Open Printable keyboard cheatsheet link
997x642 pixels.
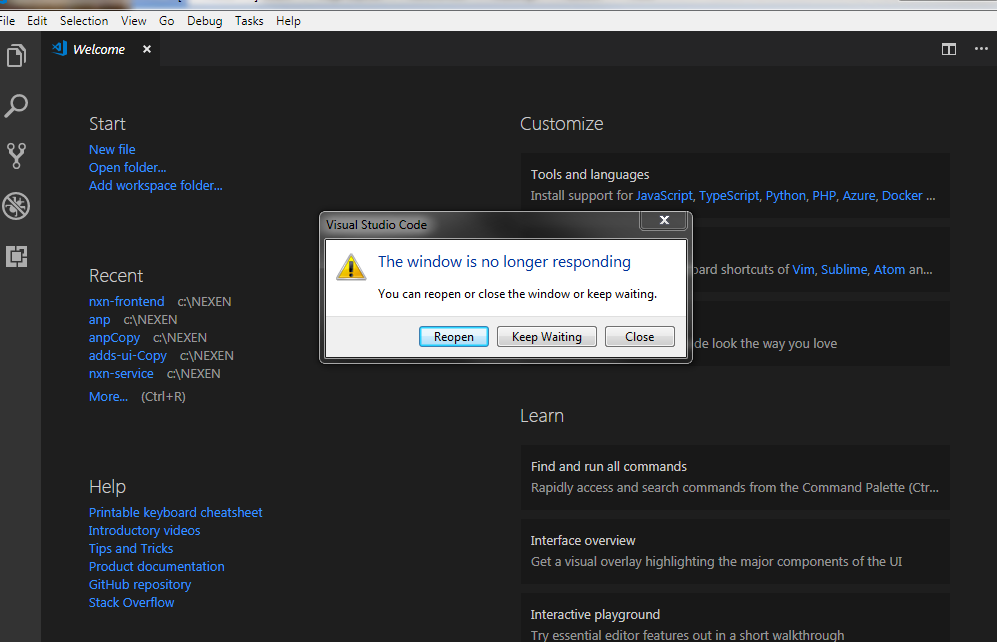click(x=175, y=512)
